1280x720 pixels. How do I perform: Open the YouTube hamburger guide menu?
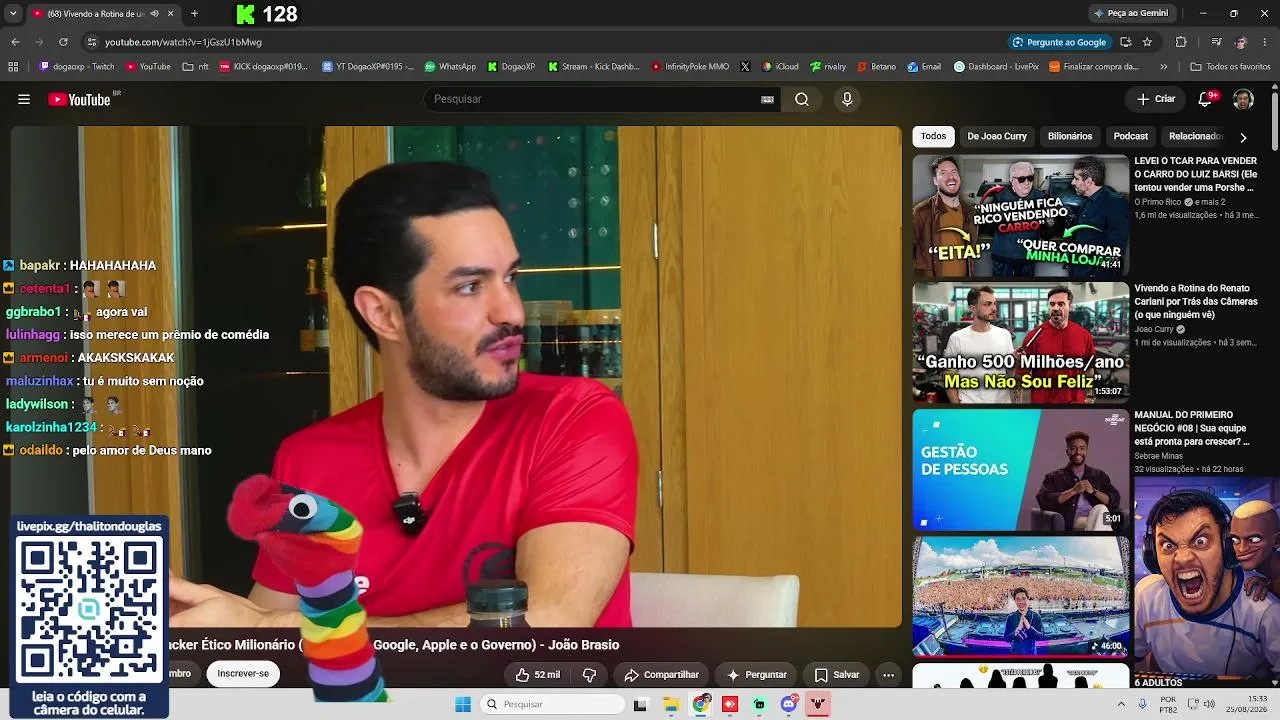click(24, 99)
